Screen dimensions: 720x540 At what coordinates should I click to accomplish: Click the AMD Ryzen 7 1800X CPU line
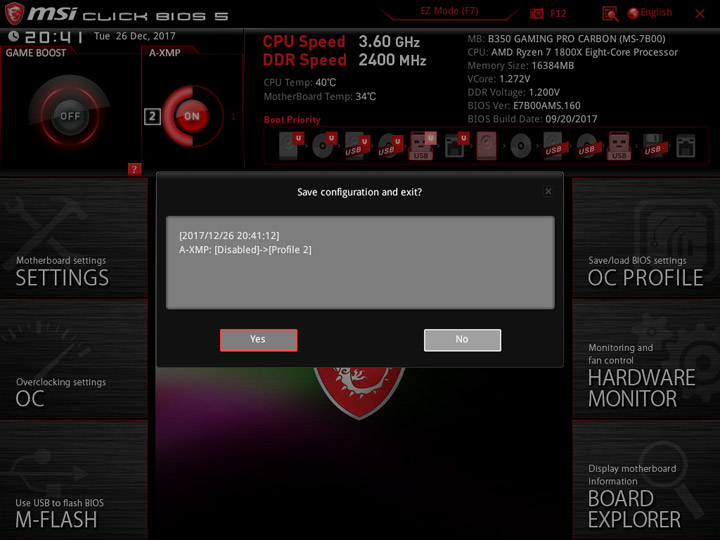point(573,52)
